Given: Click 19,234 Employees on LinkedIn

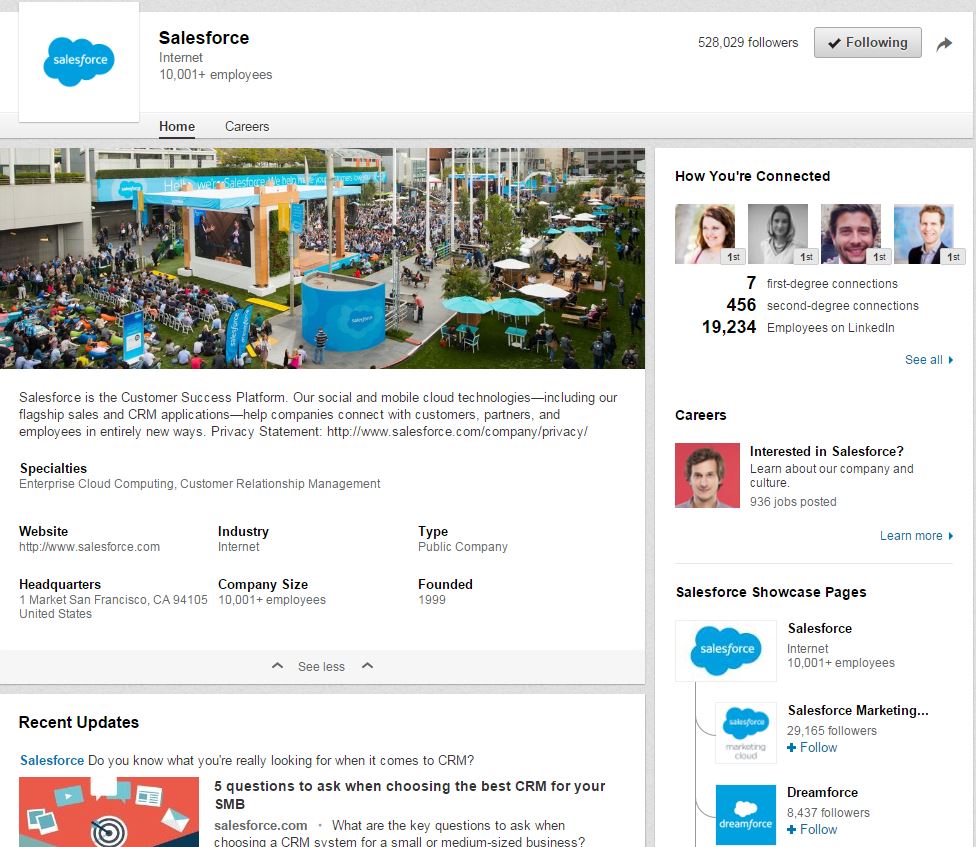Looking at the screenshot, I should [798, 327].
